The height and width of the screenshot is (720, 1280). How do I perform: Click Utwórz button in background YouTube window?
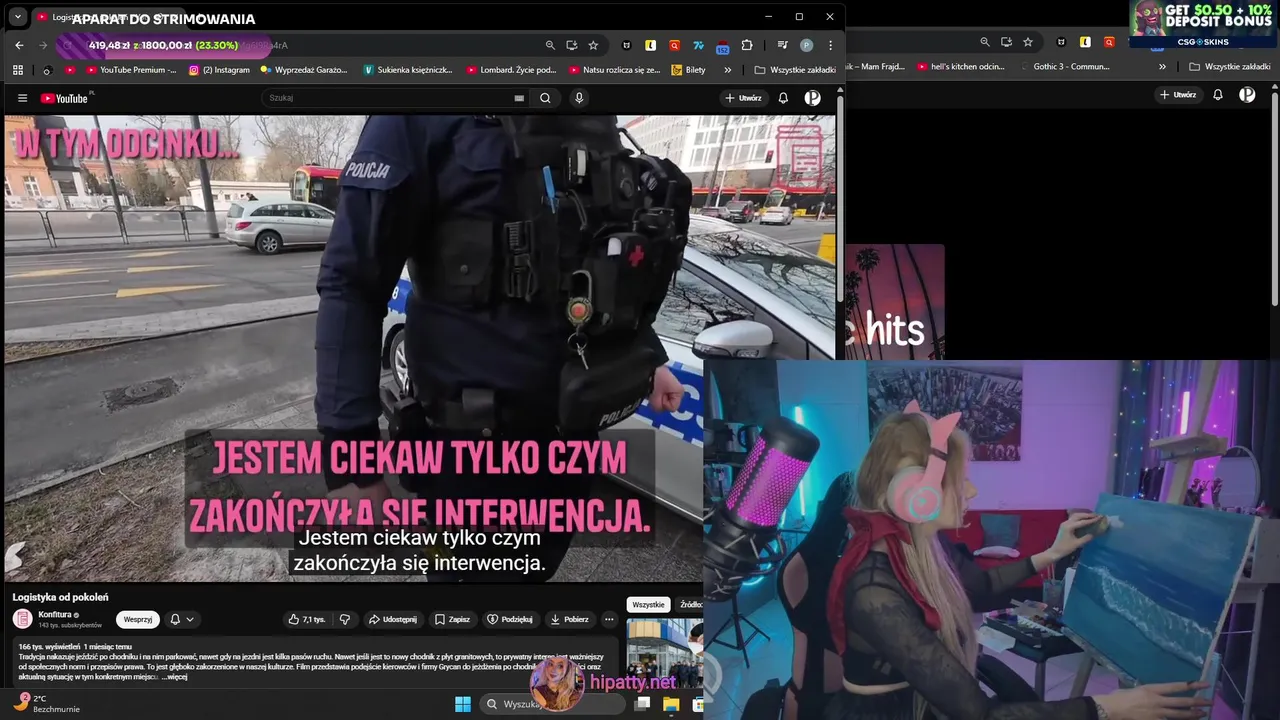1178,95
